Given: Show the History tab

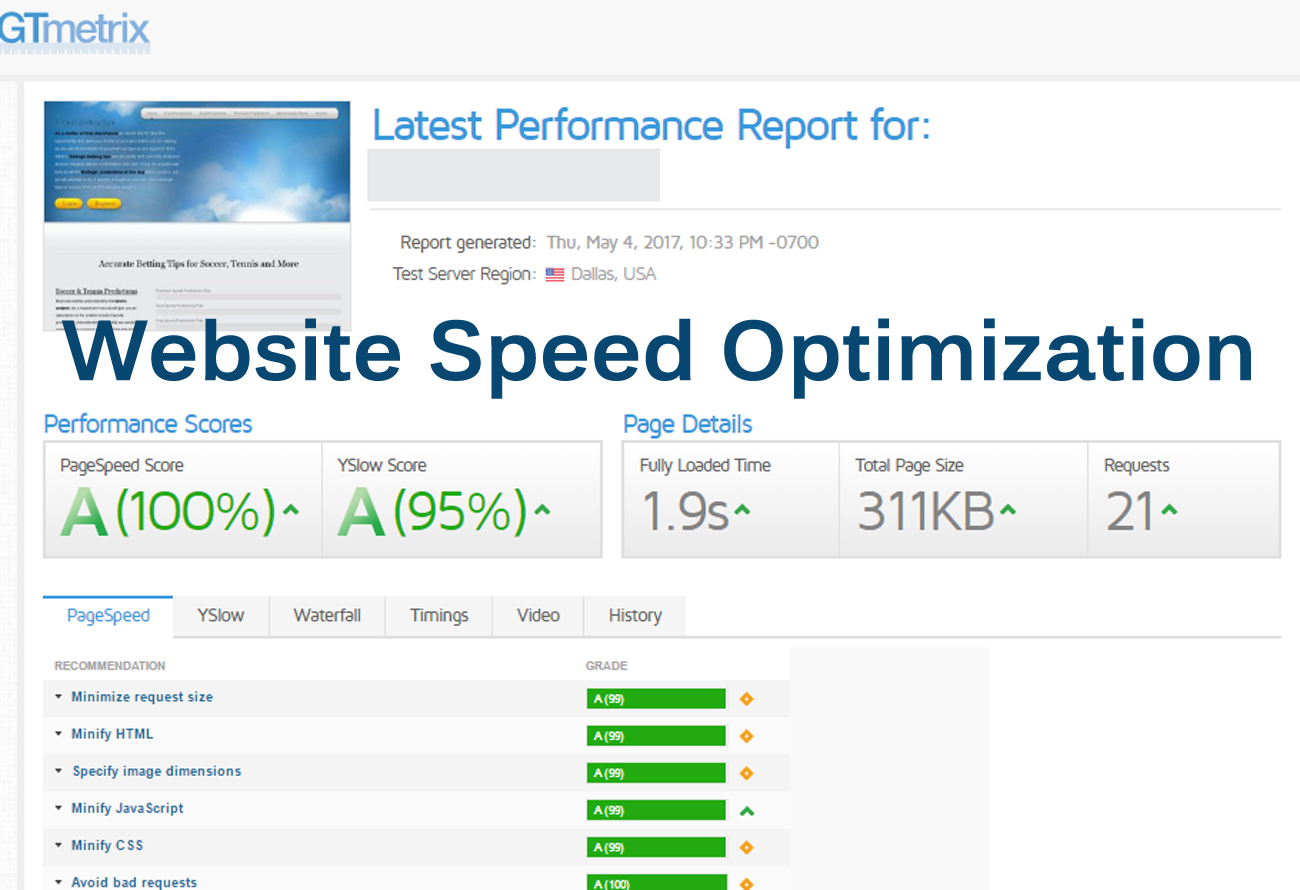Looking at the screenshot, I should (x=635, y=616).
